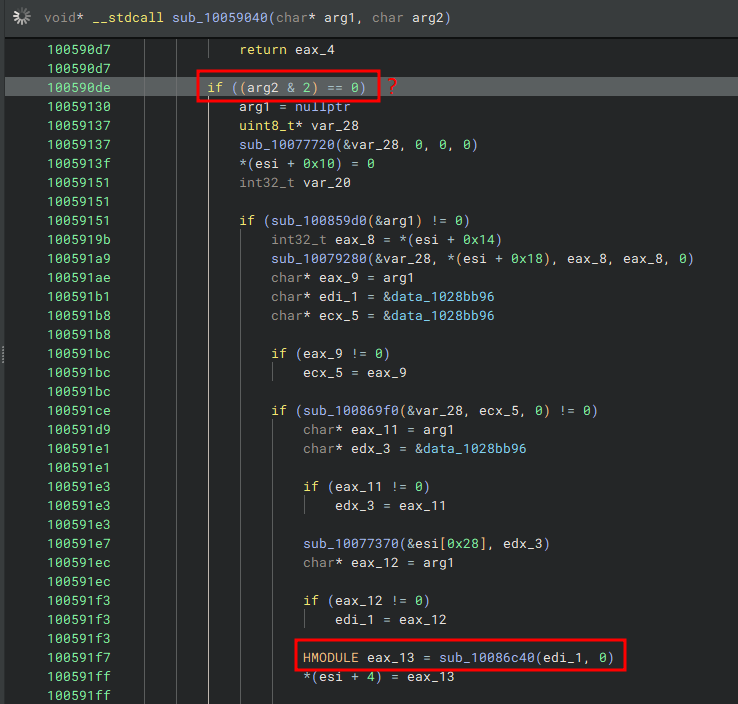The width and height of the screenshot is (738, 704).
Task: Click variable var_28 declaration uint8_t*
Action: [x=299, y=126]
